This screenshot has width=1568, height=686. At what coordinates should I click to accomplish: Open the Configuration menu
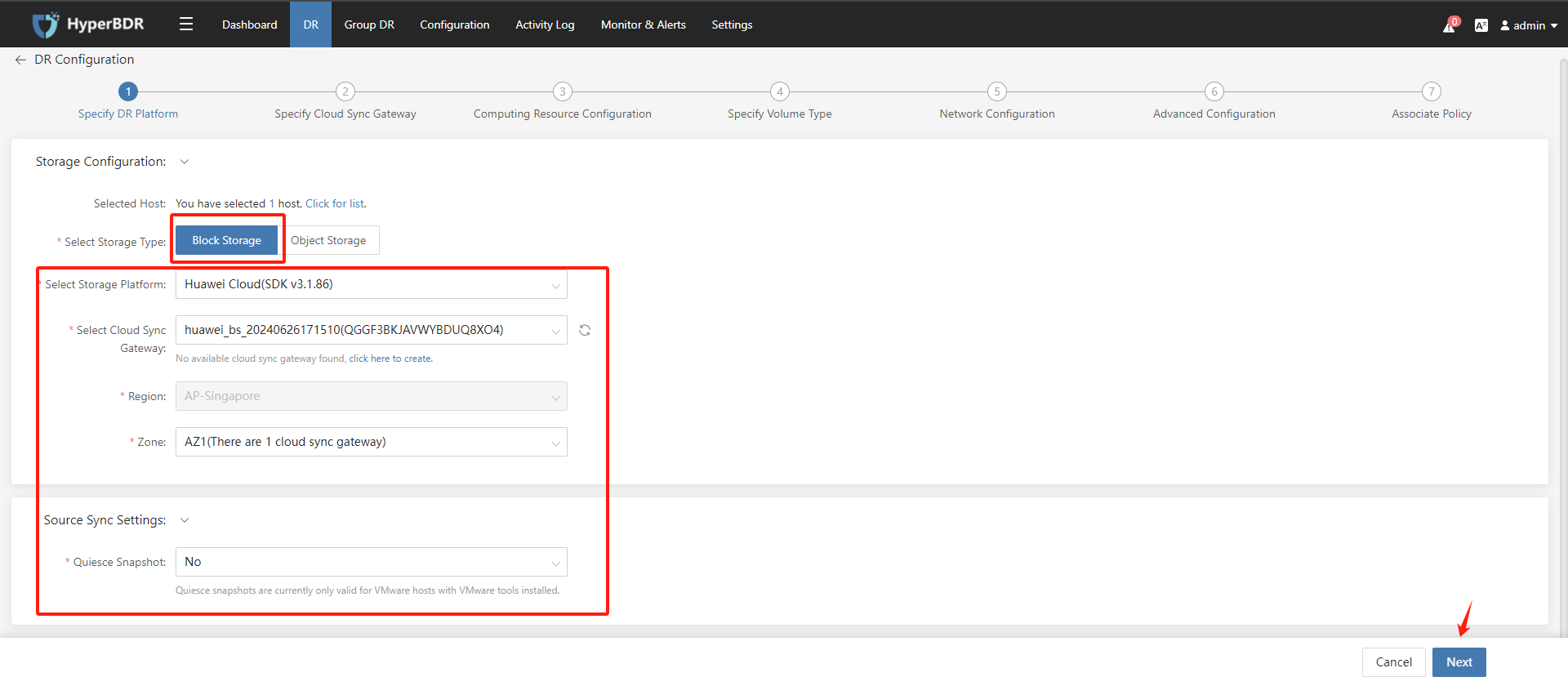click(x=455, y=24)
